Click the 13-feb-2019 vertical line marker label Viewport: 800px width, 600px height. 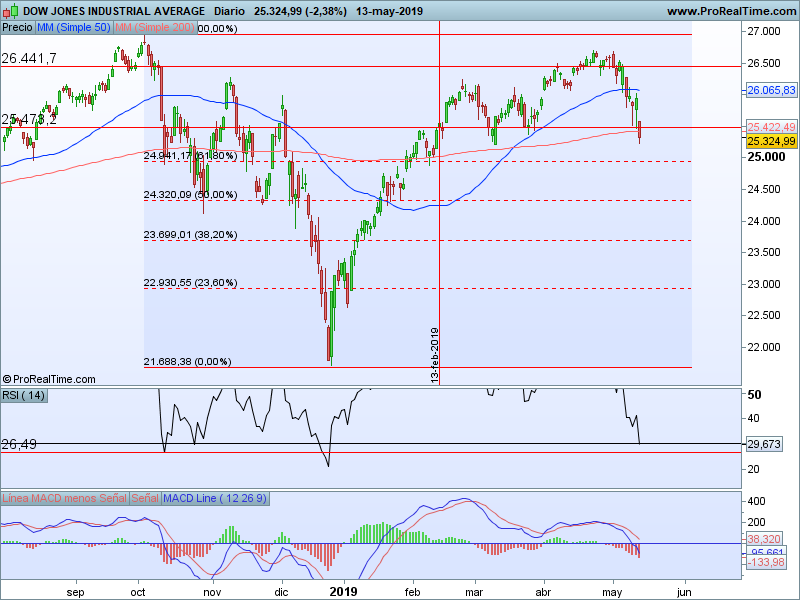tap(434, 356)
